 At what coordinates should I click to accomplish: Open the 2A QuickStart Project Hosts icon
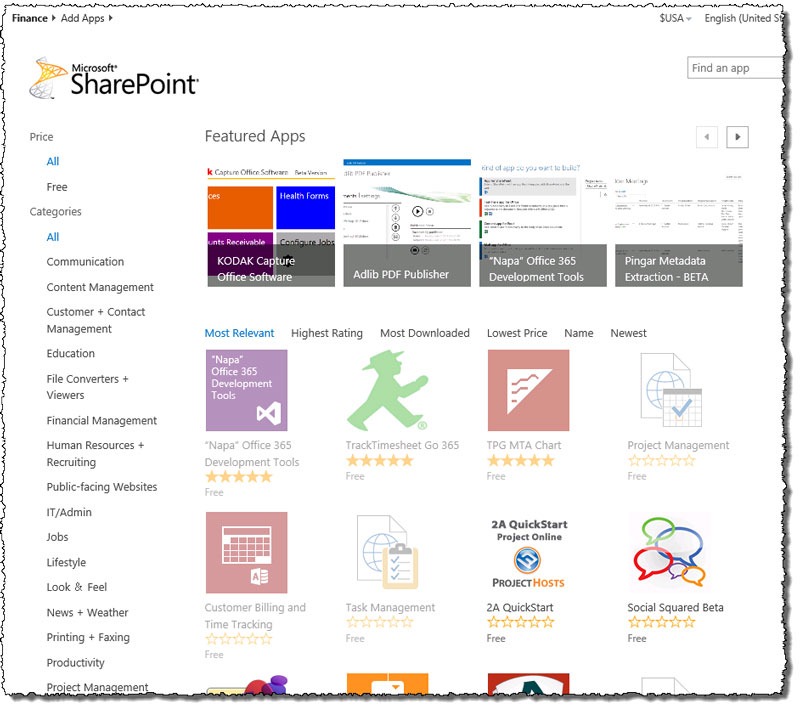tap(528, 553)
